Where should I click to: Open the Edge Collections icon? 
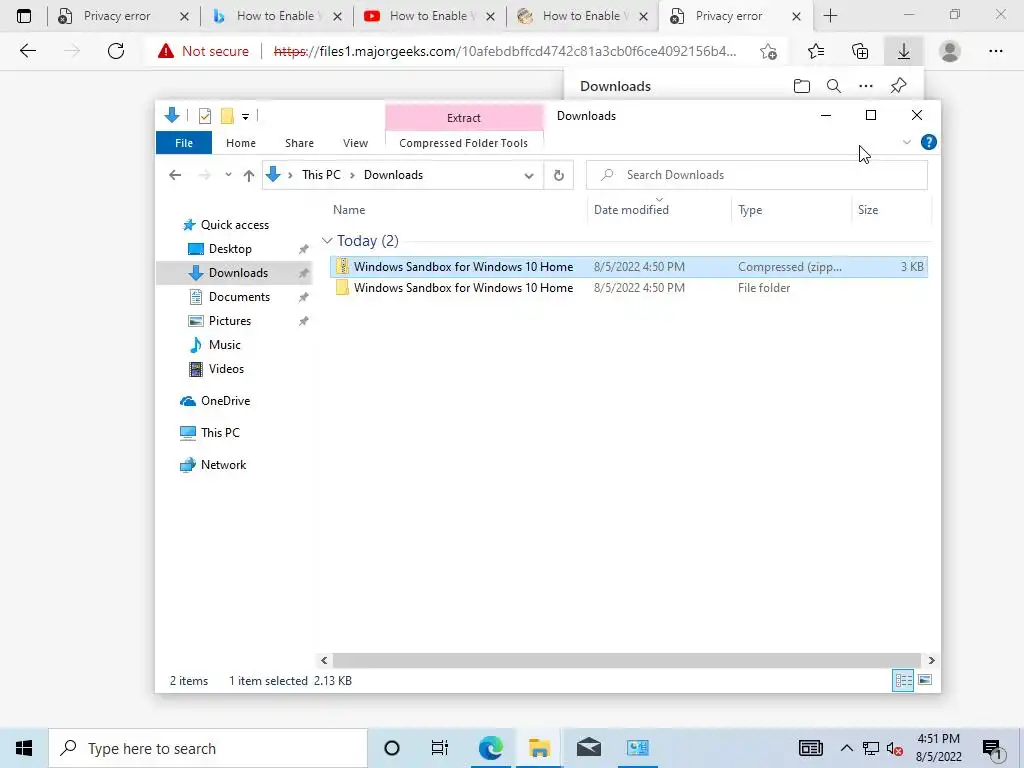click(x=860, y=51)
